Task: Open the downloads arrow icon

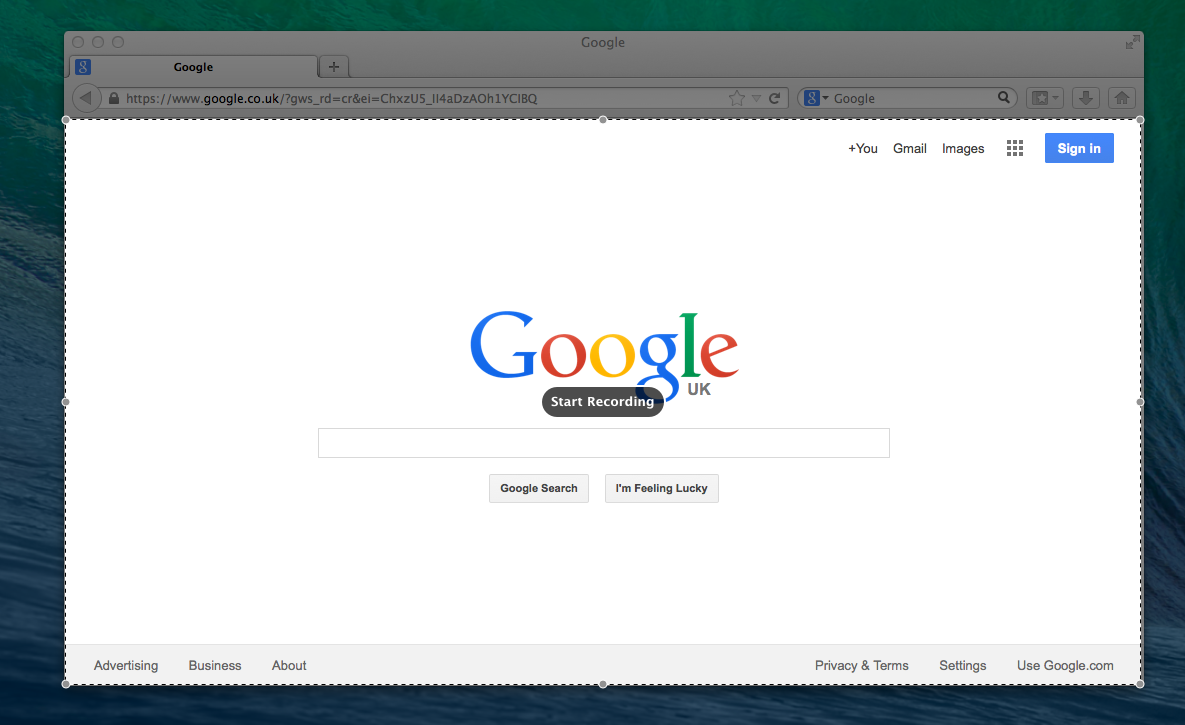Action: 1086,98
